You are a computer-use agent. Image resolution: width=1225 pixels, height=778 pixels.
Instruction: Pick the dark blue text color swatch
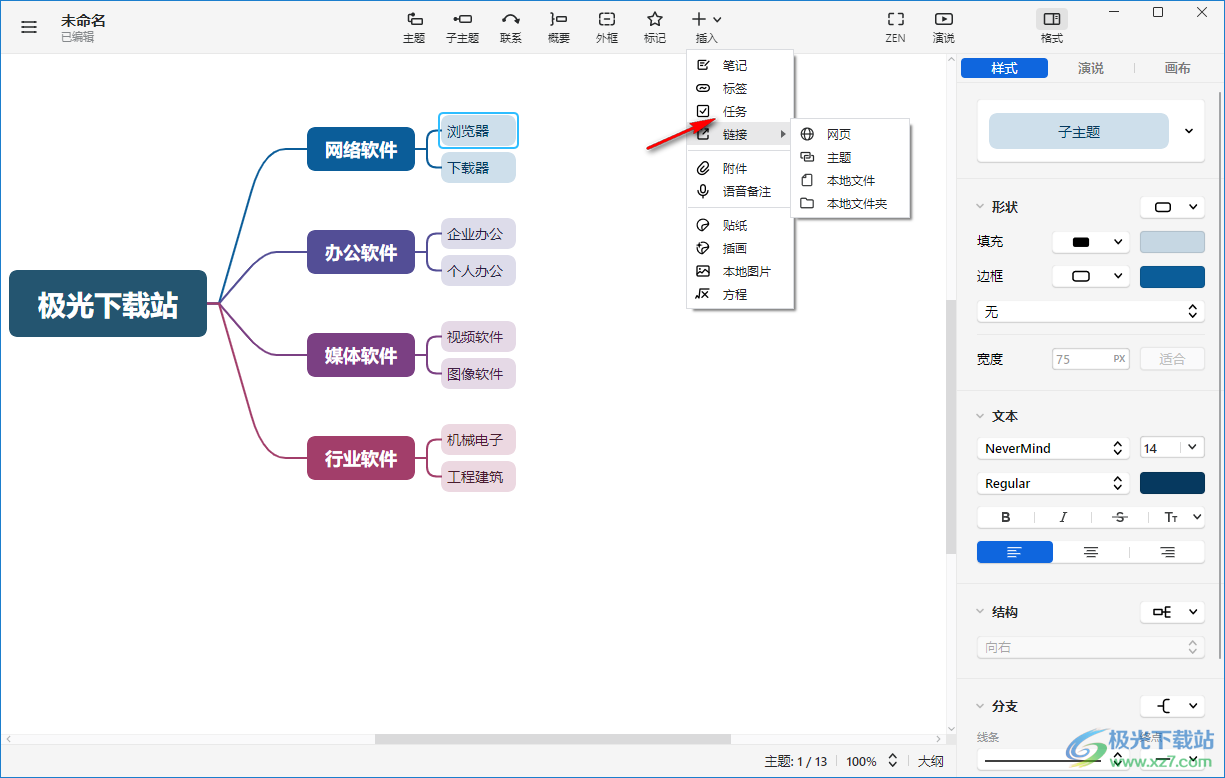(x=1172, y=483)
